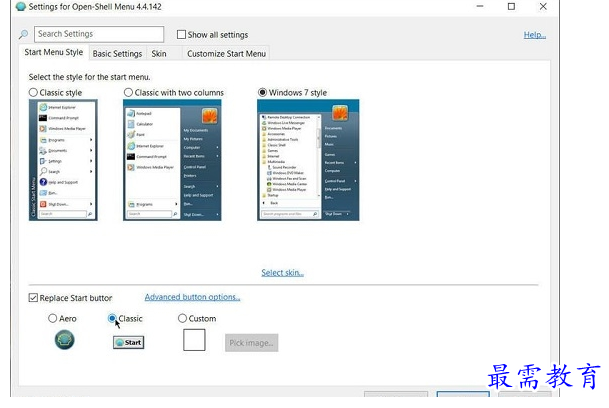This screenshot has height=408, width=609.
Task: Switch to Start Menu Style tab
Action: (x=54, y=52)
